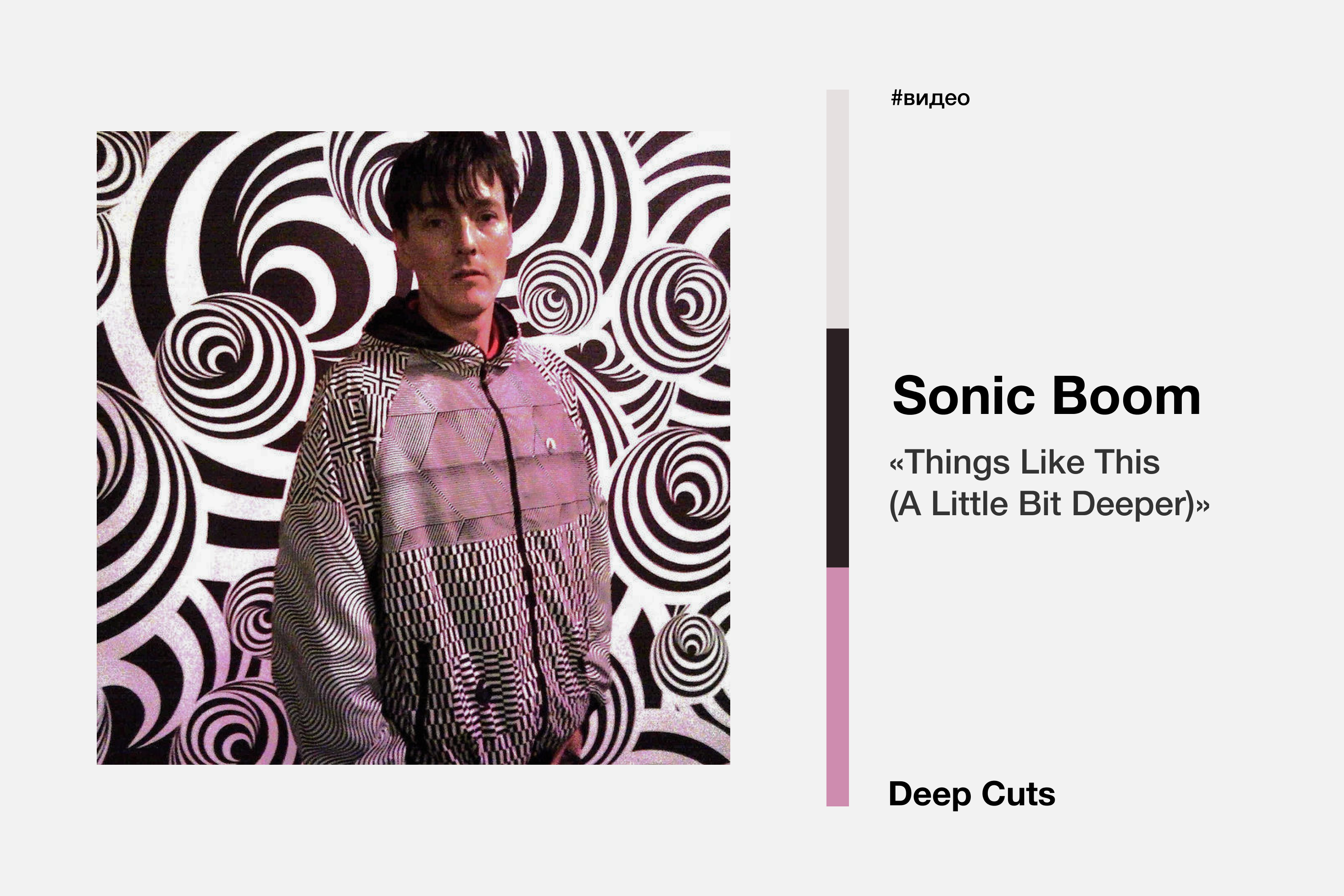Open the Deep Cuts label
The height and width of the screenshot is (896, 1344).
(971, 794)
